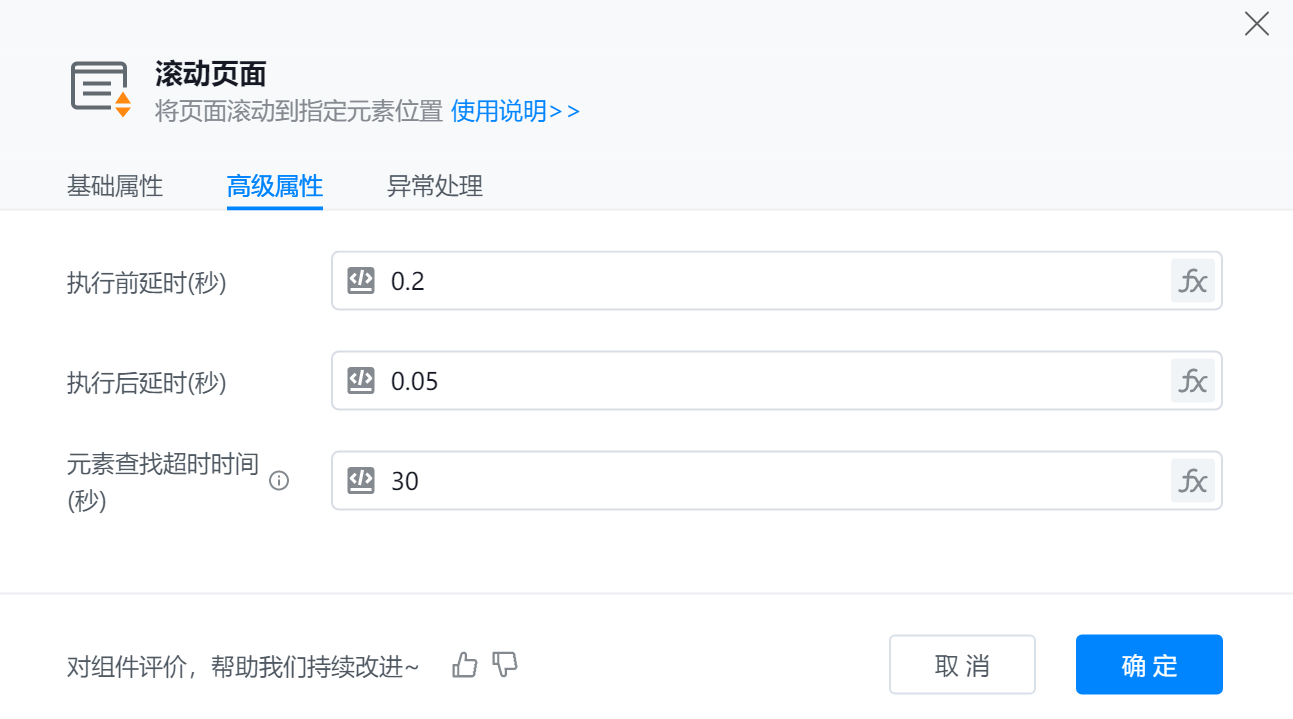Confirm with the 确定 button
This screenshot has height=719, width=1293.
pos(1149,665)
